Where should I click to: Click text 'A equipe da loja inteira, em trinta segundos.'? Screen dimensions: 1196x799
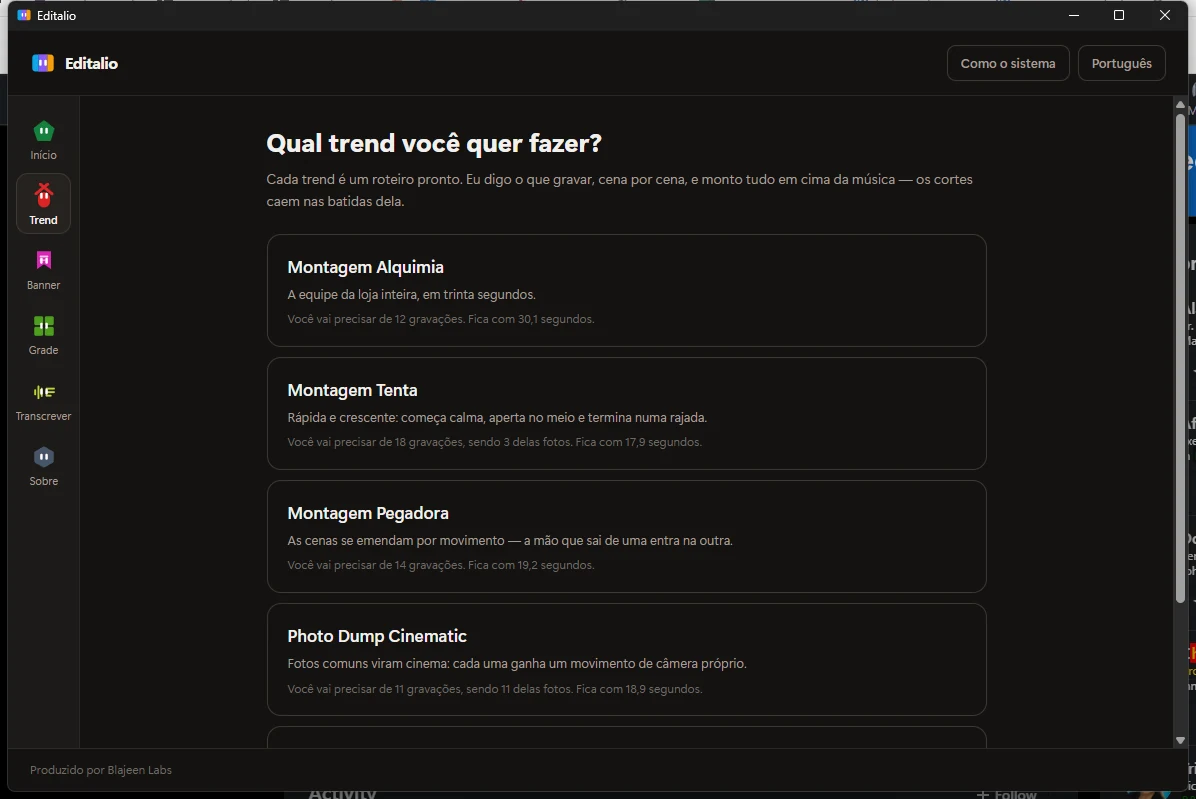pyautogui.click(x=411, y=294)
